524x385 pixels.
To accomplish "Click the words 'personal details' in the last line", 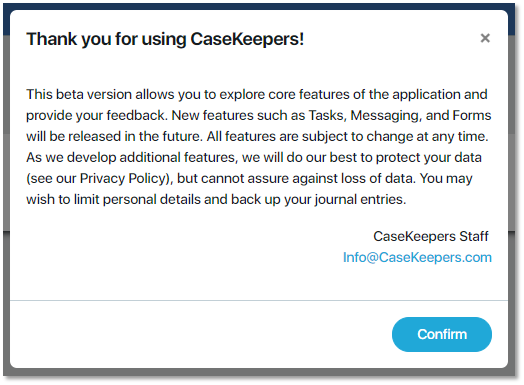I will point(152,200).
